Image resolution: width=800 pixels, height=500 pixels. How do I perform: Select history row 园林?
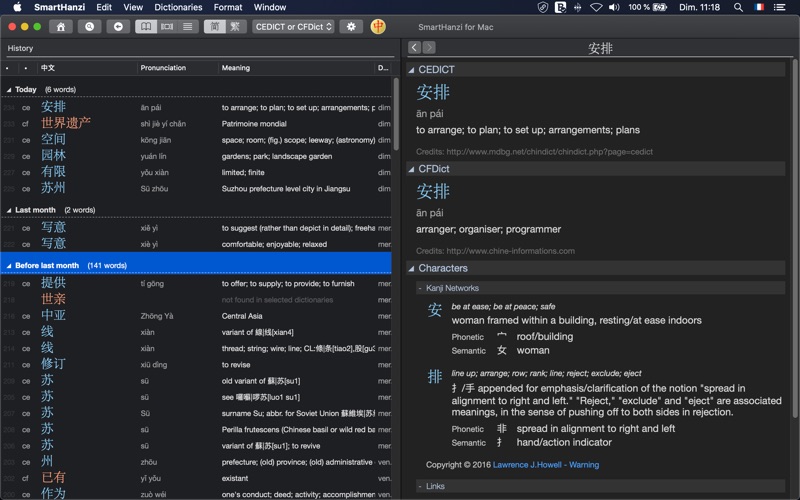(196, 156)
